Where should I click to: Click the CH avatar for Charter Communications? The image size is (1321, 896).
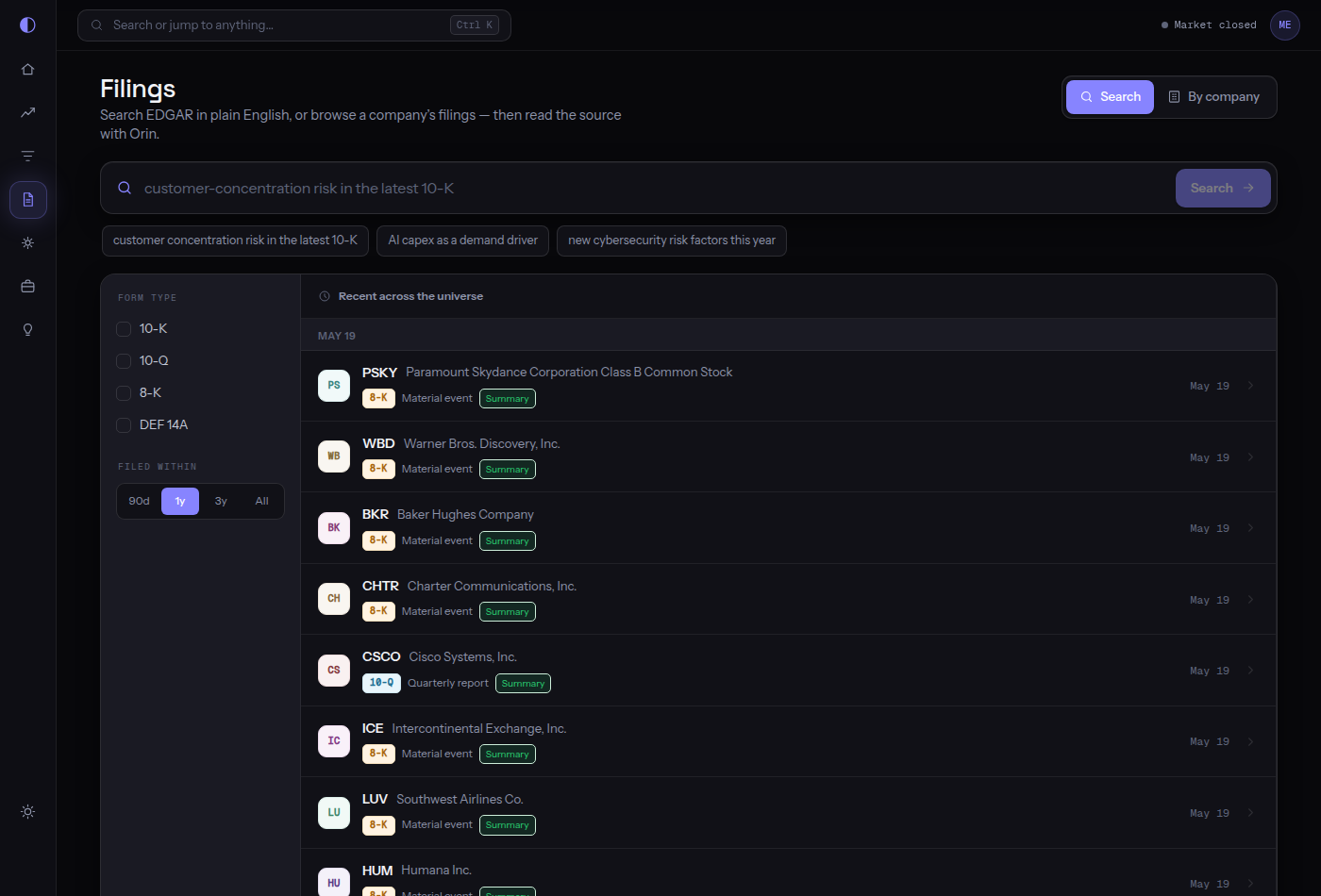(x=334, y=599)
